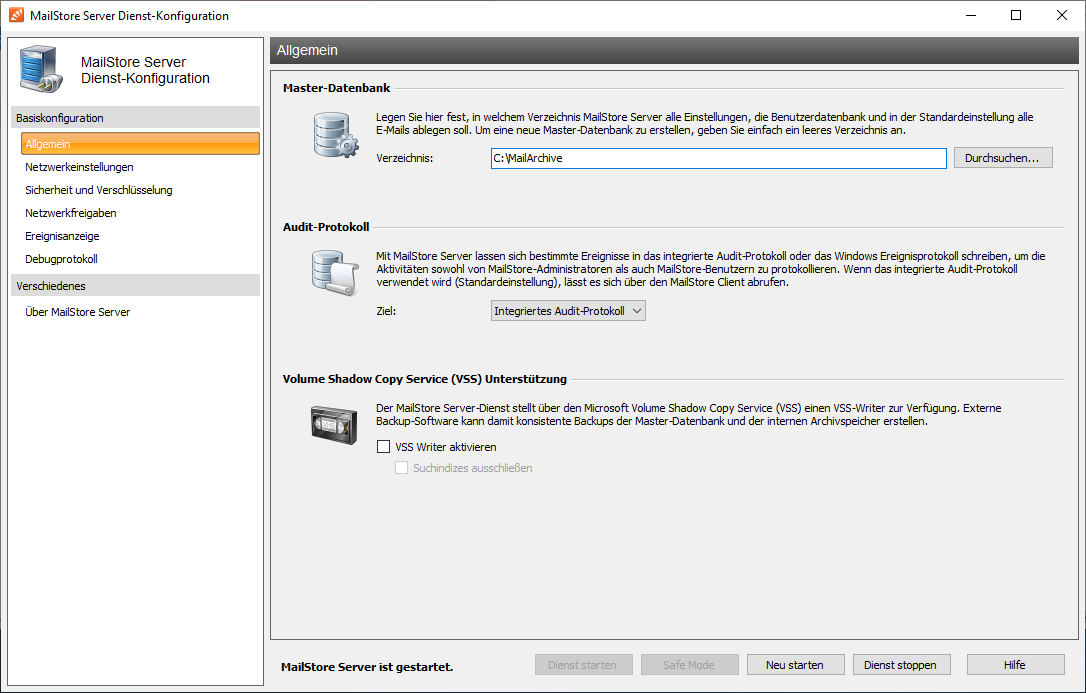This screenshot has width=1086, height=693.
Task: Enable the VSS Writer aktivieren checkbox
Action: (x=383, y=447)
